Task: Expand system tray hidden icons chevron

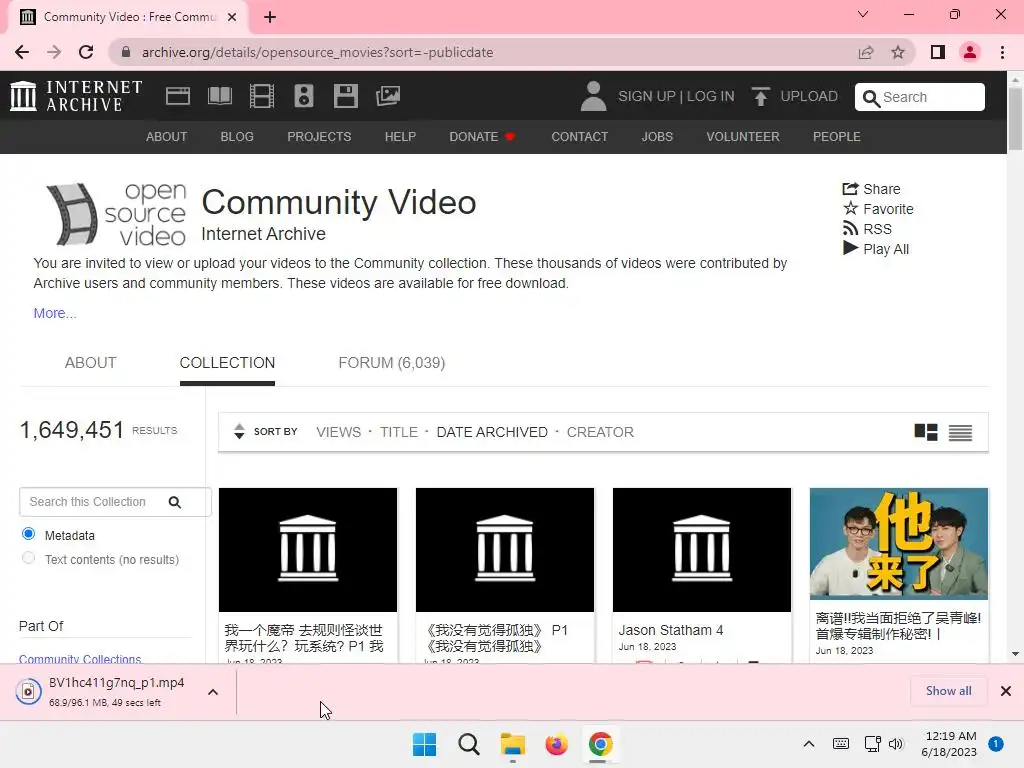Action: [x=808, y=744]
